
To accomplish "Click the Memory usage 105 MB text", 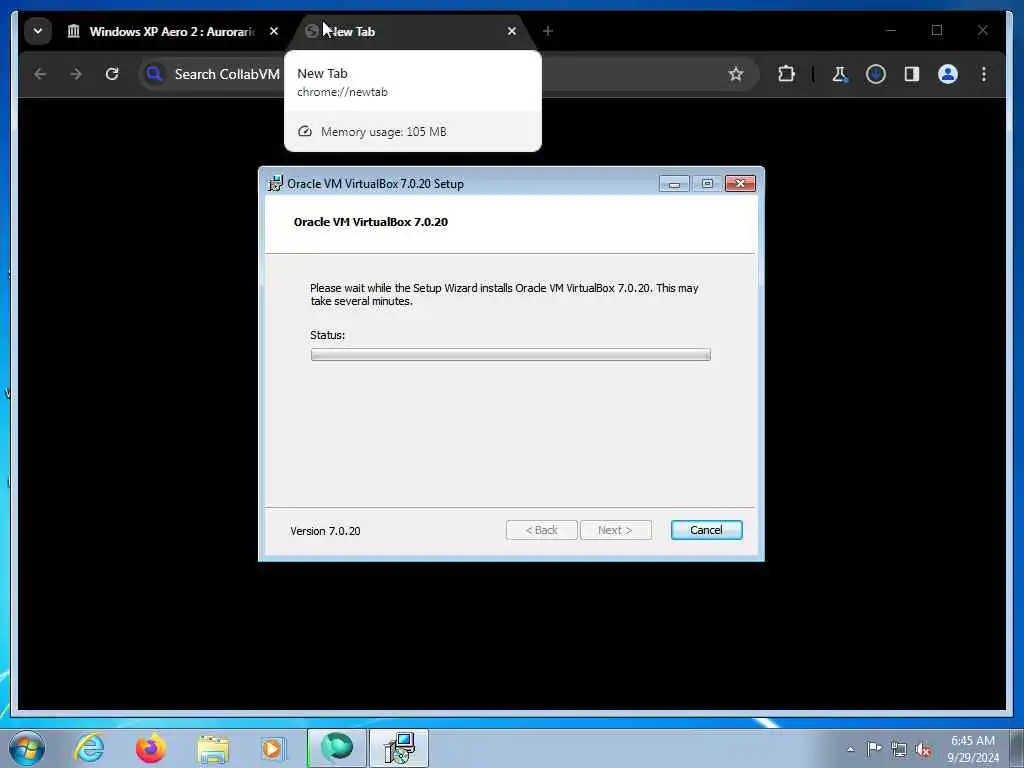I will click(383, 132).
